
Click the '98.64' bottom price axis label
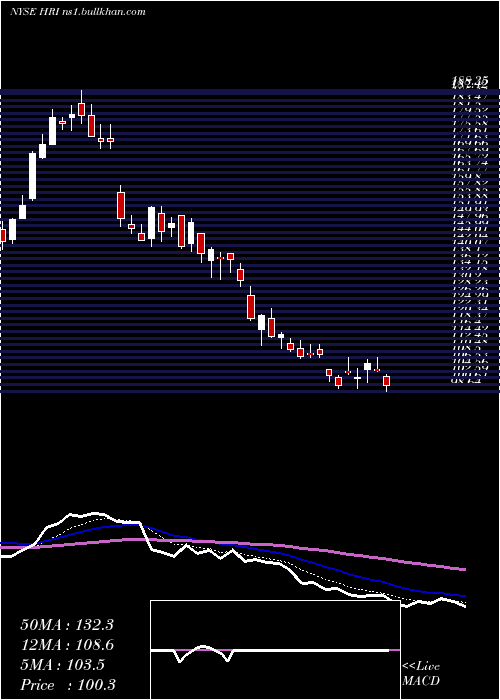(x=467, y=381)
